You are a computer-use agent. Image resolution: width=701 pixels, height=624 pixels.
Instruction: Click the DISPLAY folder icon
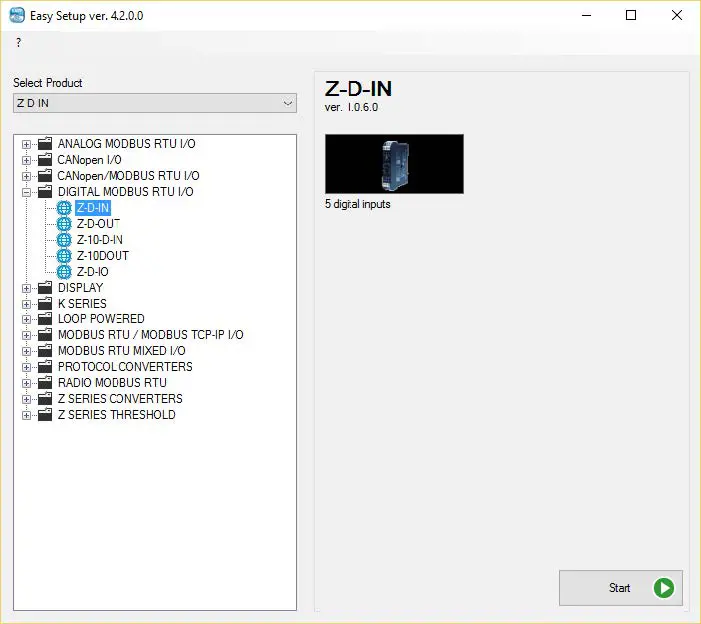45,287
